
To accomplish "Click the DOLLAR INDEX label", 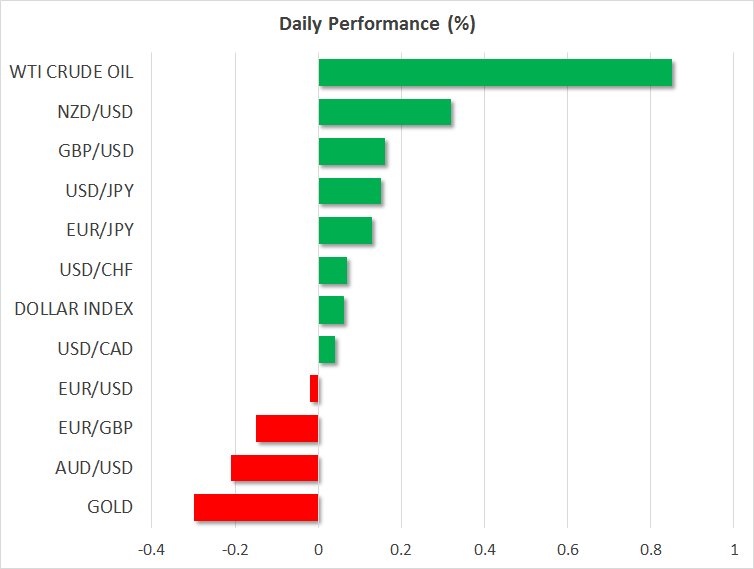I will (x=74, y=309).
